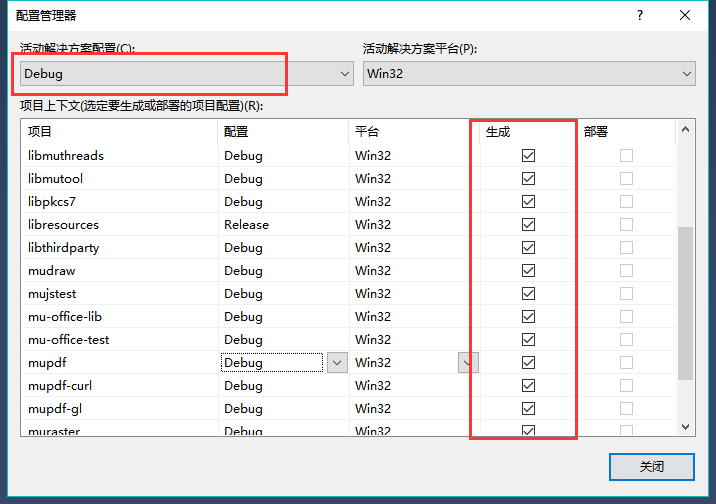Uncheck build checkbox for mujstest

(528, 294)
